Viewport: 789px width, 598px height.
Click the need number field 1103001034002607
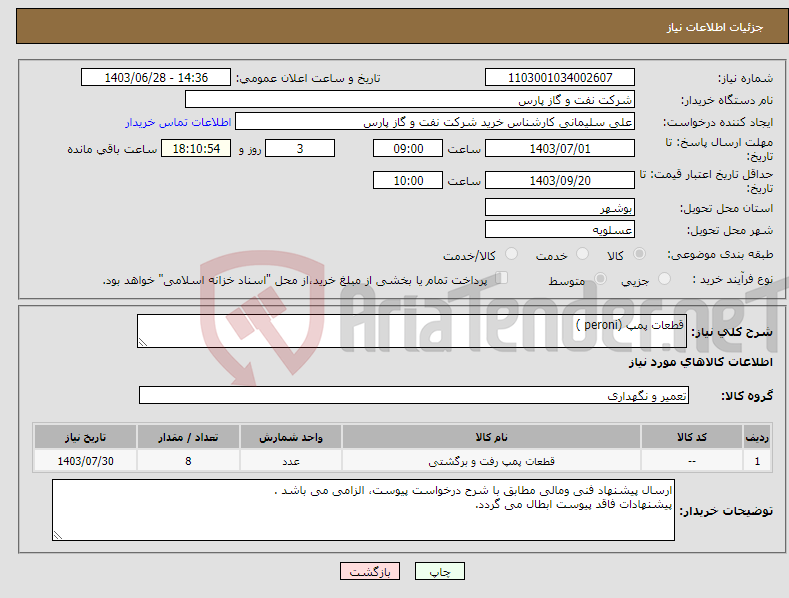[560, 78]
